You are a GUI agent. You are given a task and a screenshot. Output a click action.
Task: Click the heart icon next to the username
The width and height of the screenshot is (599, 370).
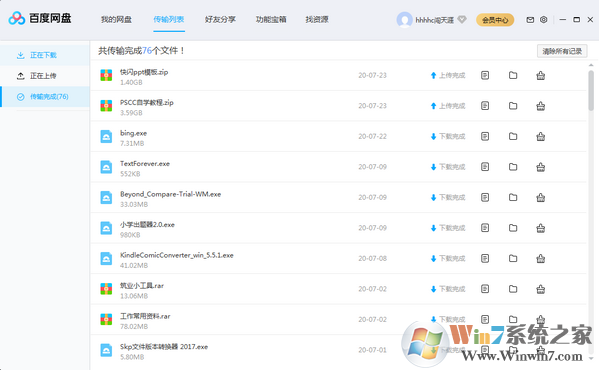point(462,19)
